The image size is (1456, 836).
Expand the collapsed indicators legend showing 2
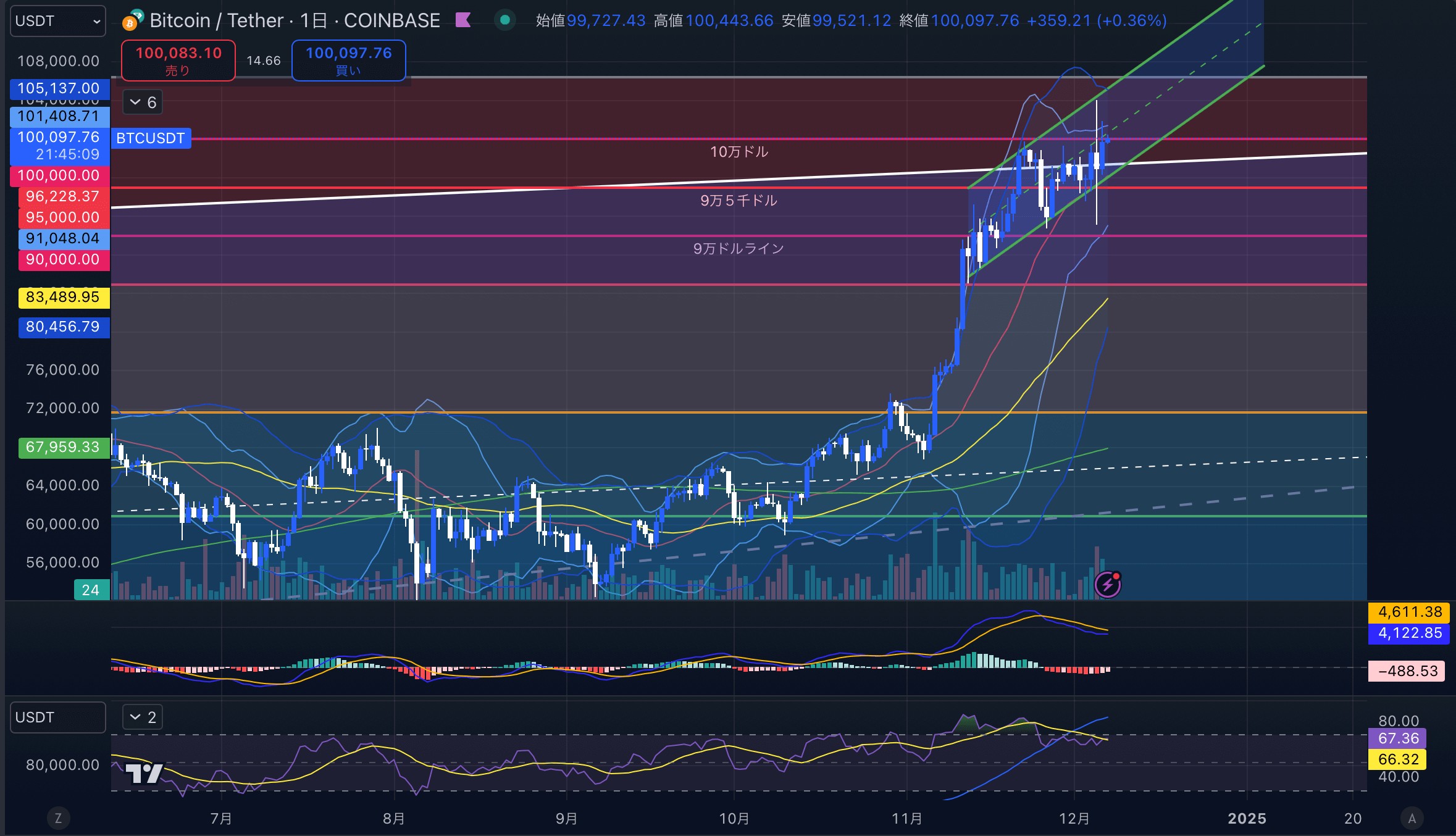[x=143, y=717]
